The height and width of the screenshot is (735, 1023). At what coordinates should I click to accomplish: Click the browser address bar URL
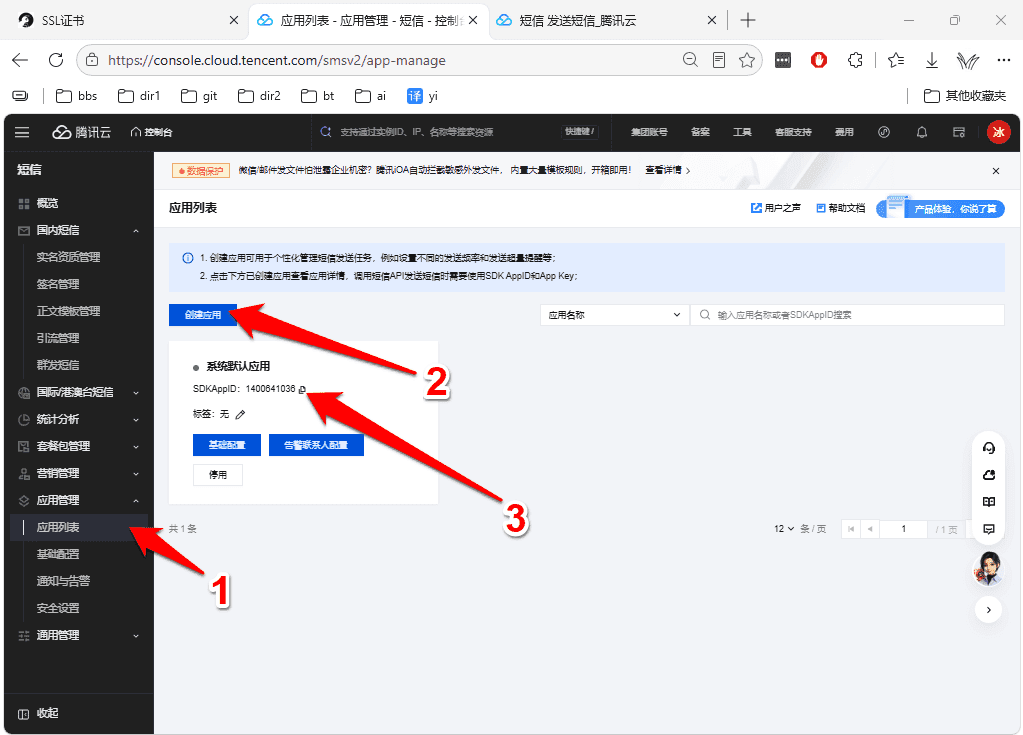point(277,61)
